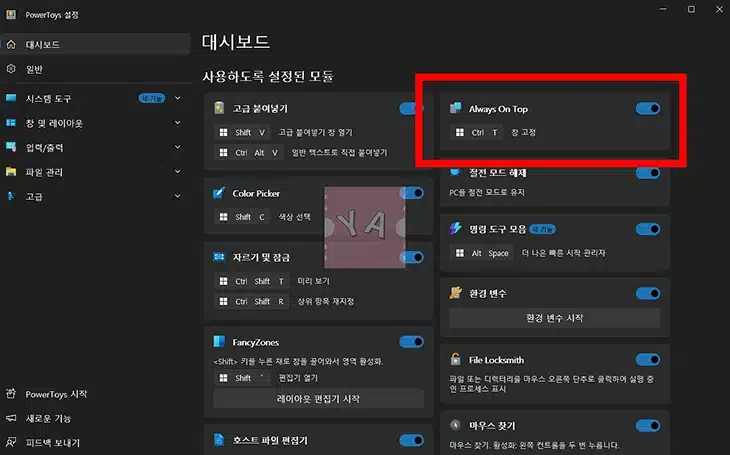The height and width of the screenshot is (455, 730).
Task: Click the 미리 보기 shortcut label
Action: tap(313, 281)
